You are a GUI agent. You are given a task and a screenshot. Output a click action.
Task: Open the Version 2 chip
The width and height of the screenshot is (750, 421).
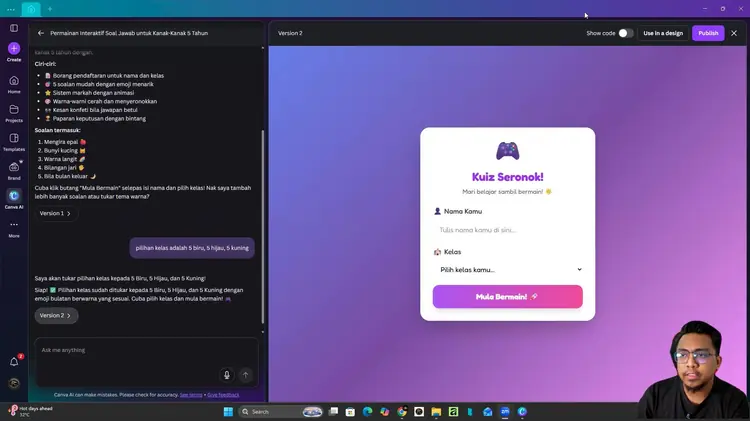coord(55,315)
